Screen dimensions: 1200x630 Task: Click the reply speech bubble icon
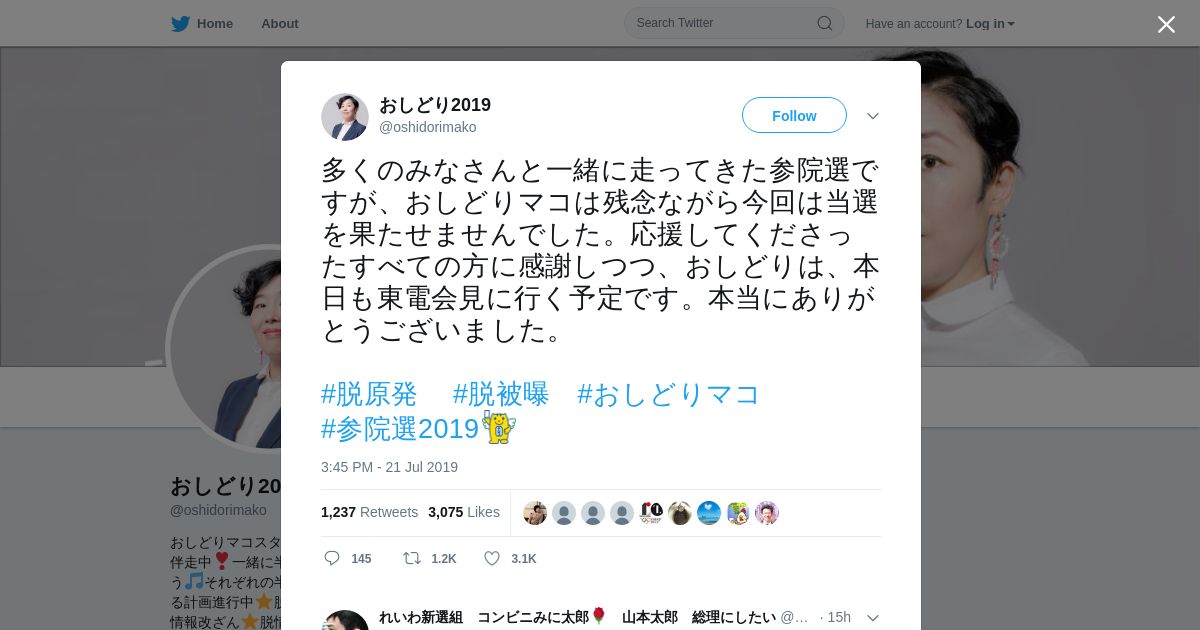click(332, 558)
